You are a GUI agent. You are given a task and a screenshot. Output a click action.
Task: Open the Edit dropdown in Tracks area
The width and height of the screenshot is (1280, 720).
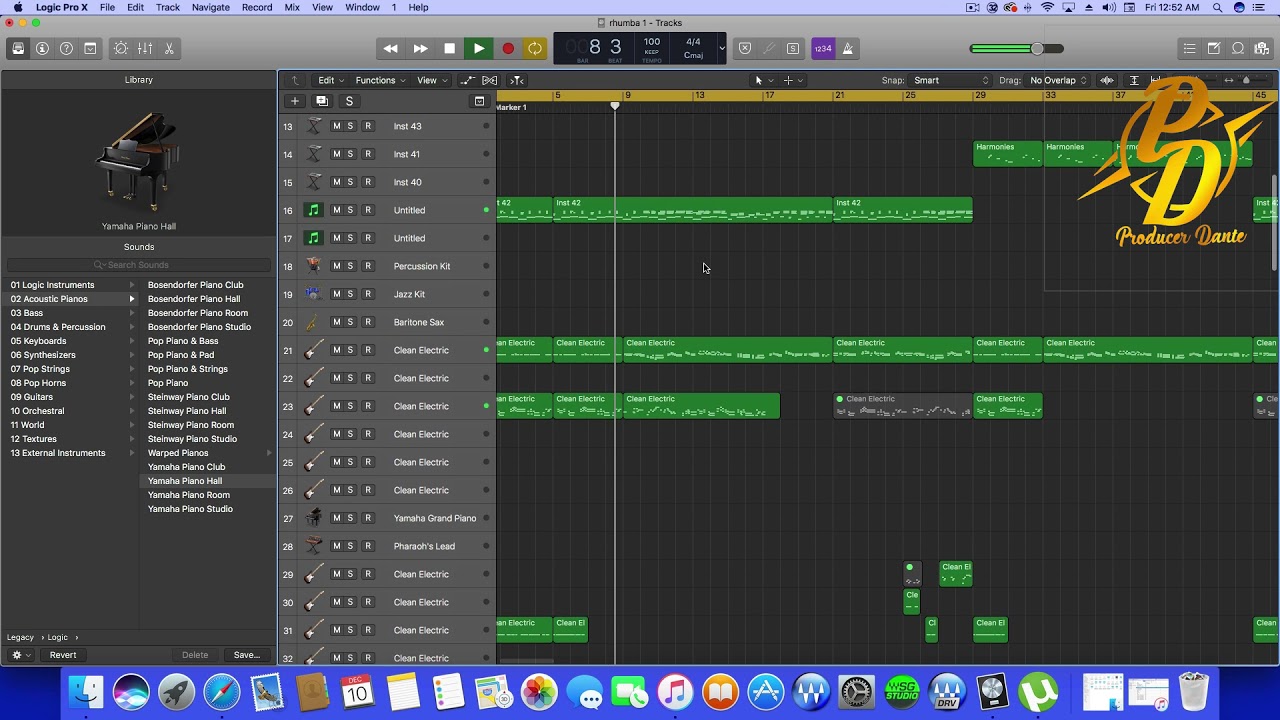[331, 80]
